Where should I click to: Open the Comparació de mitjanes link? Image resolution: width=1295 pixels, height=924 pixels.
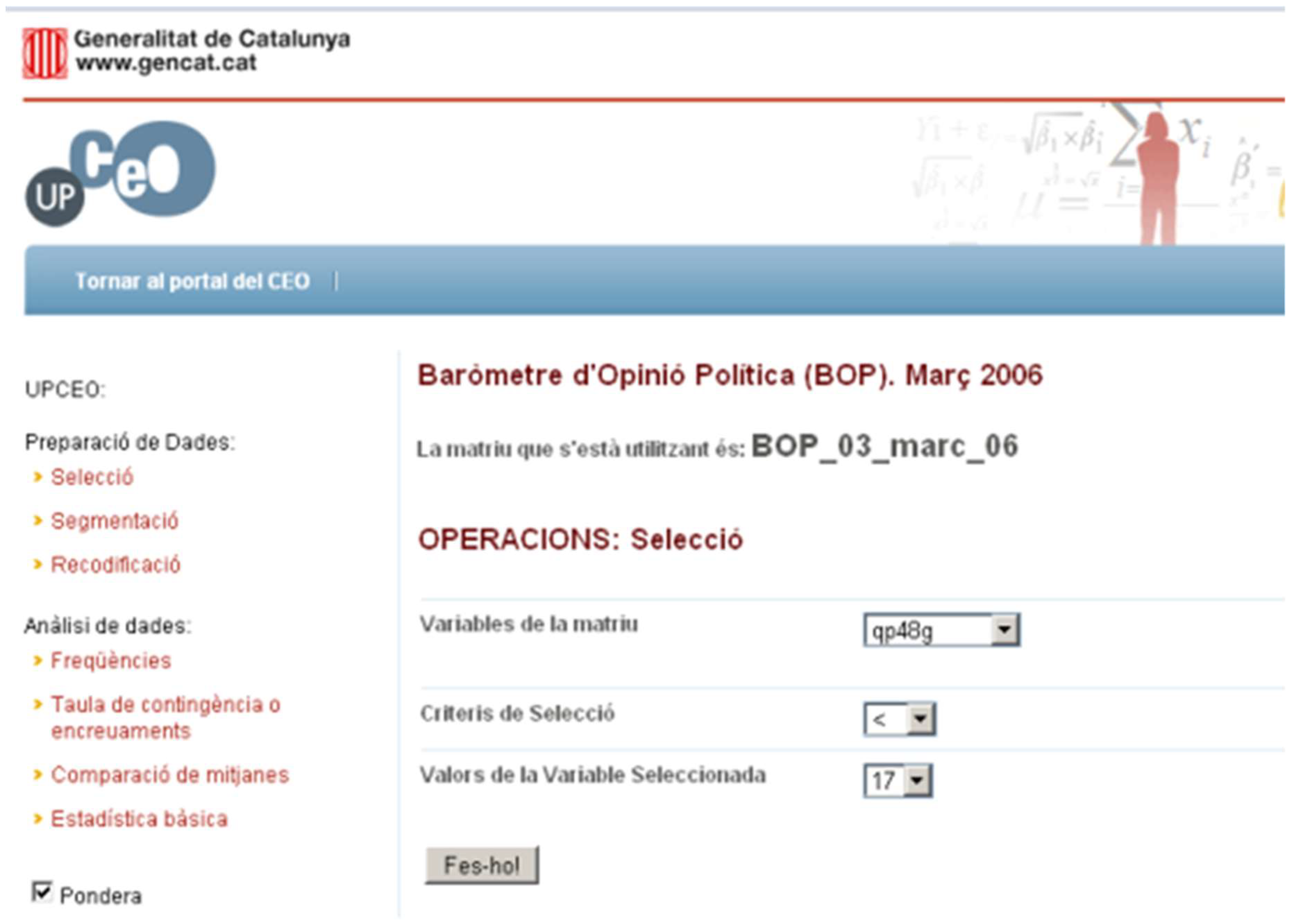coord(170,775)
